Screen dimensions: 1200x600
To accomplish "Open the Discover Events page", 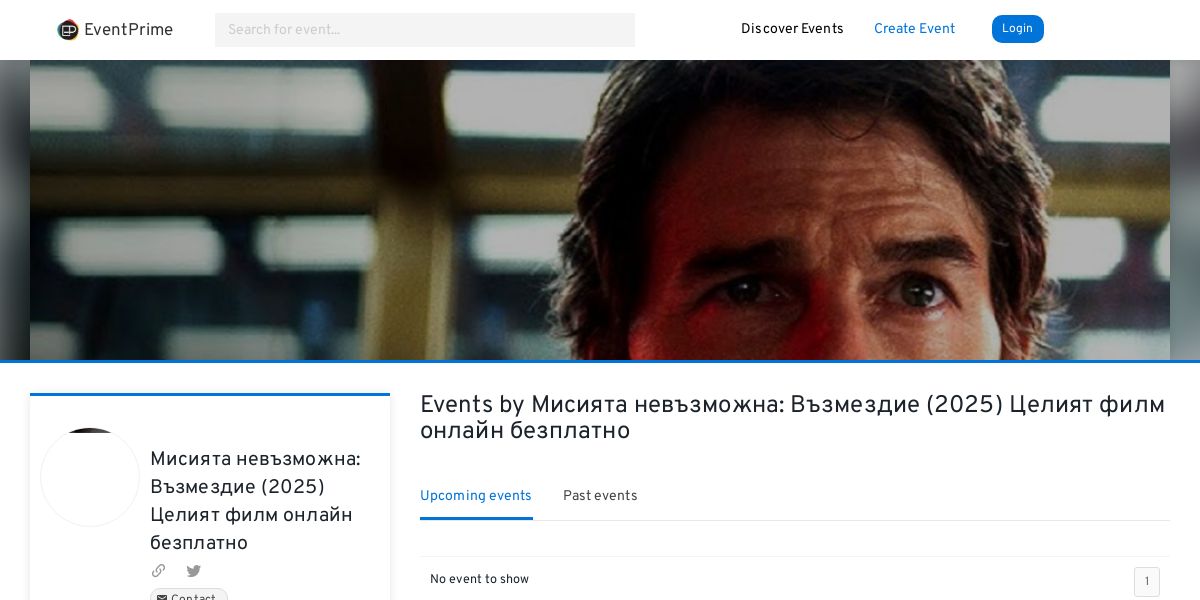I will 792,29.
